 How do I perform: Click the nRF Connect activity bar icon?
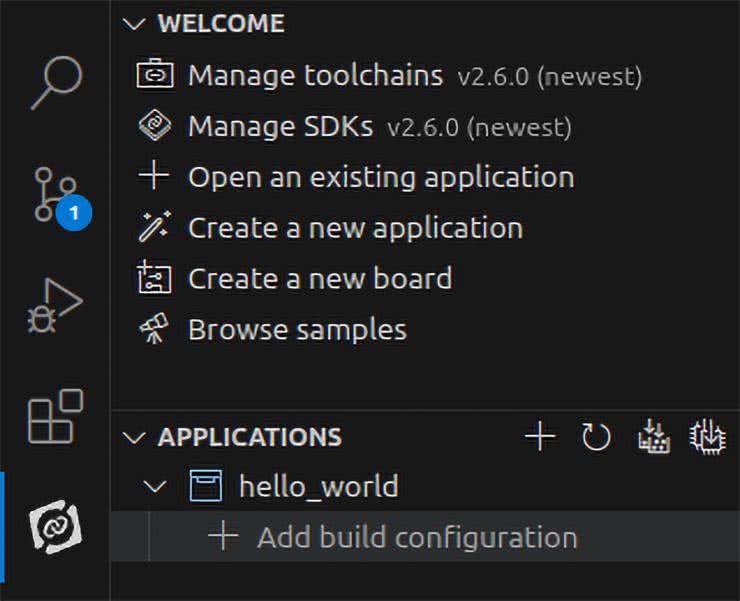point(54,525)
